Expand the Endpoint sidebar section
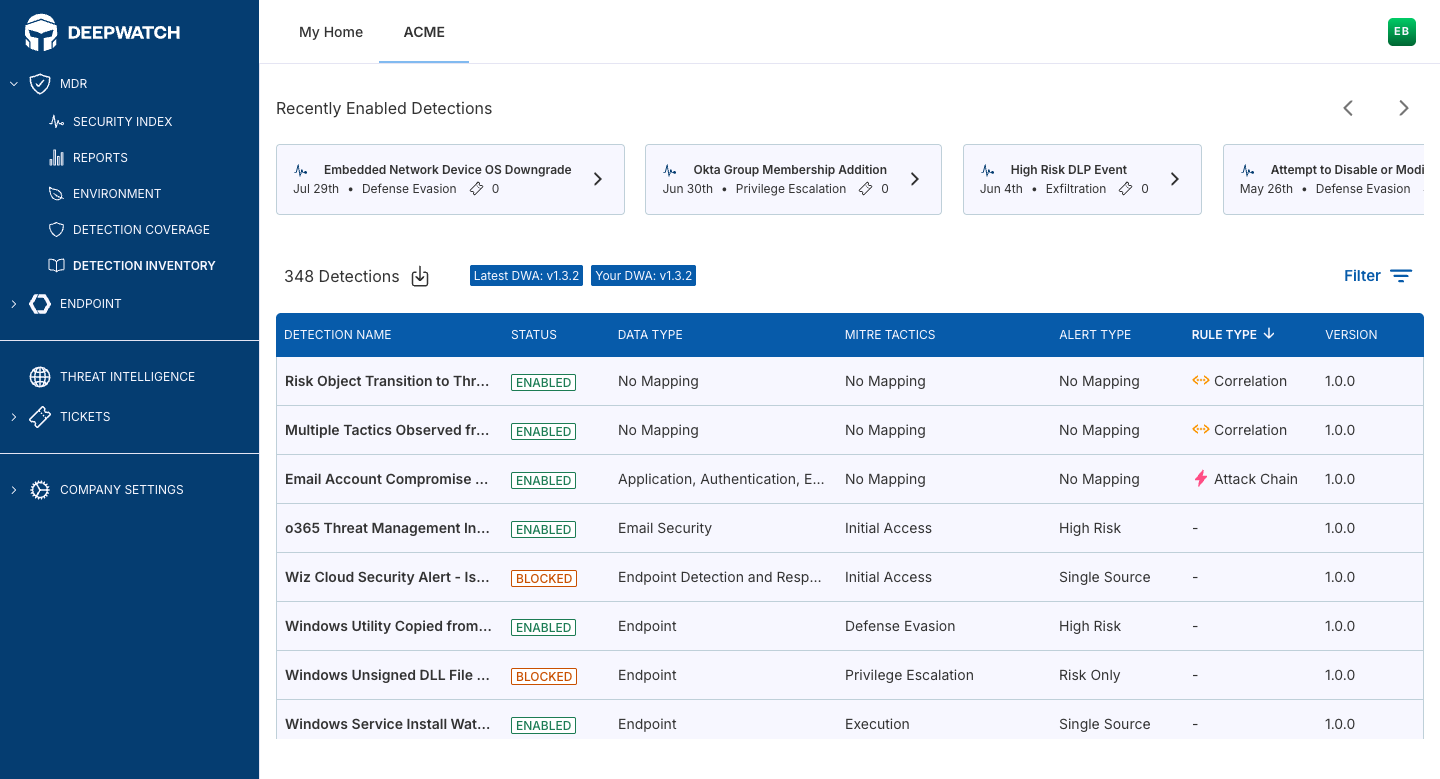This screenshot has width=1440, height=779. pyautogui.click(x=14, y=304)
